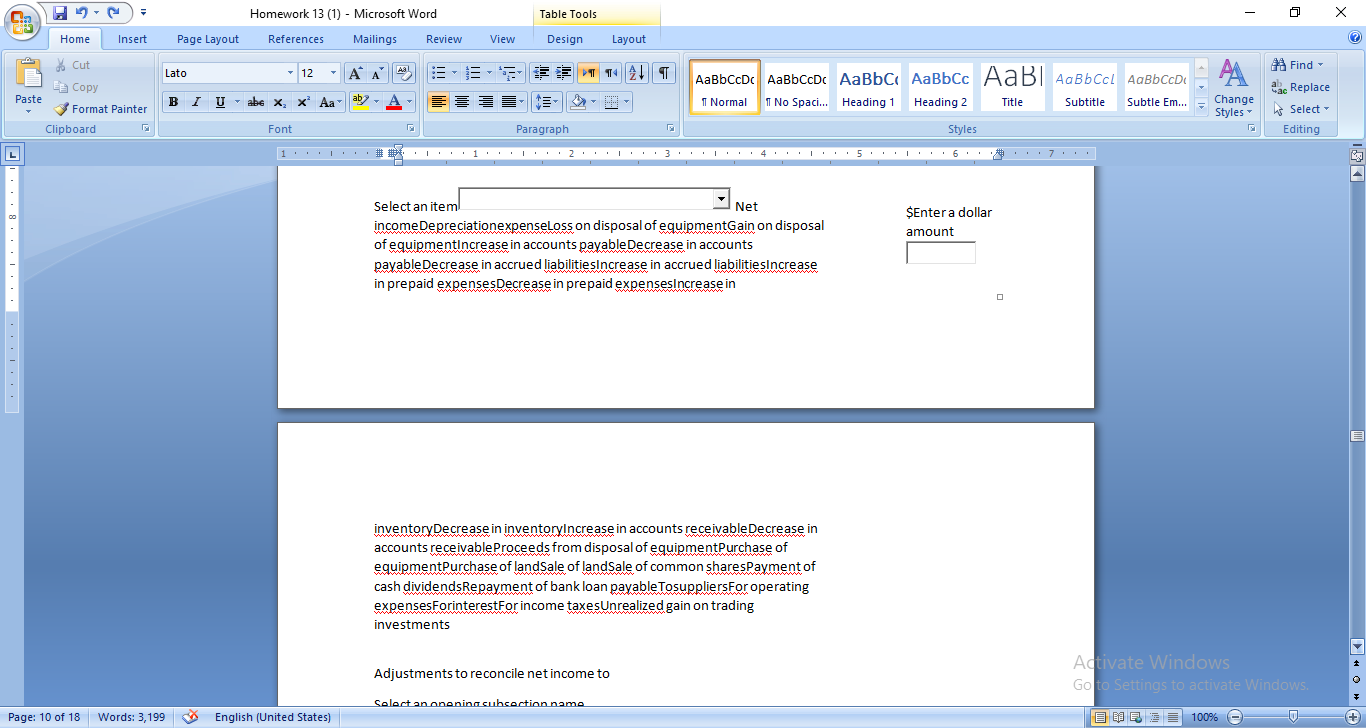The height and width of the screenshot is (728, 1366).
Task: Click the dollar amount input box
Action: 939,252
